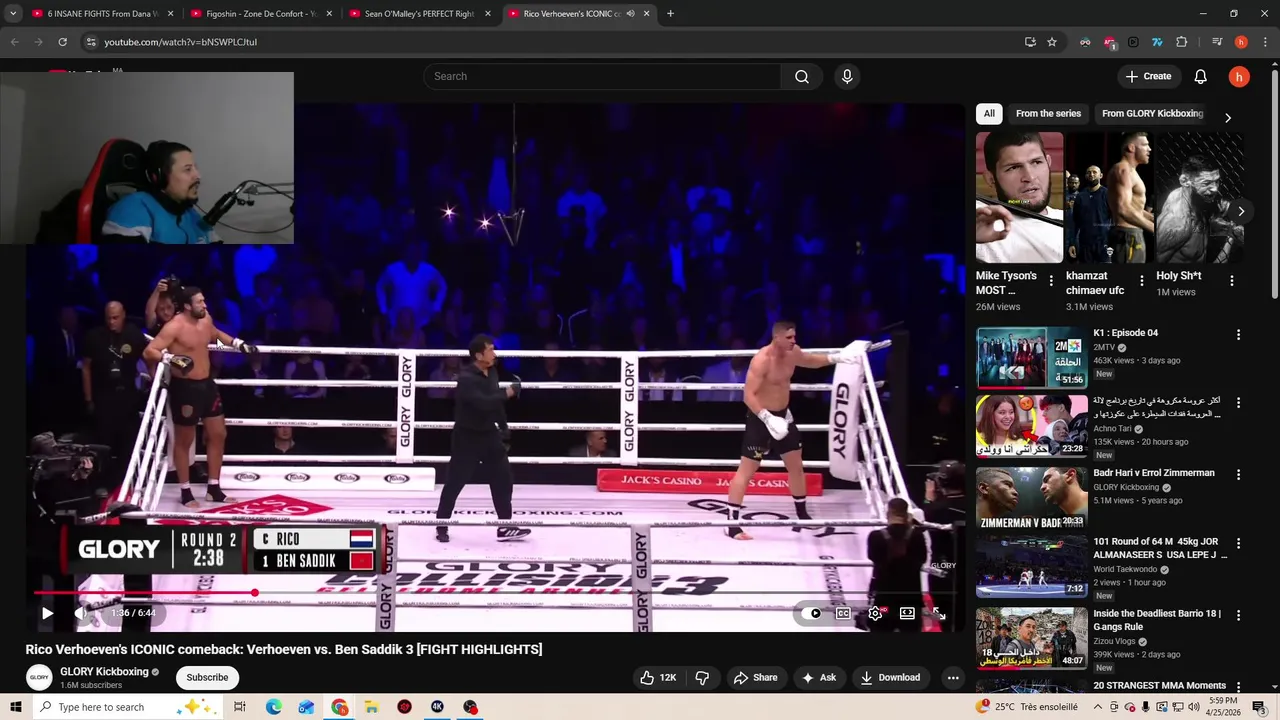Select the All filter chip

989,113
